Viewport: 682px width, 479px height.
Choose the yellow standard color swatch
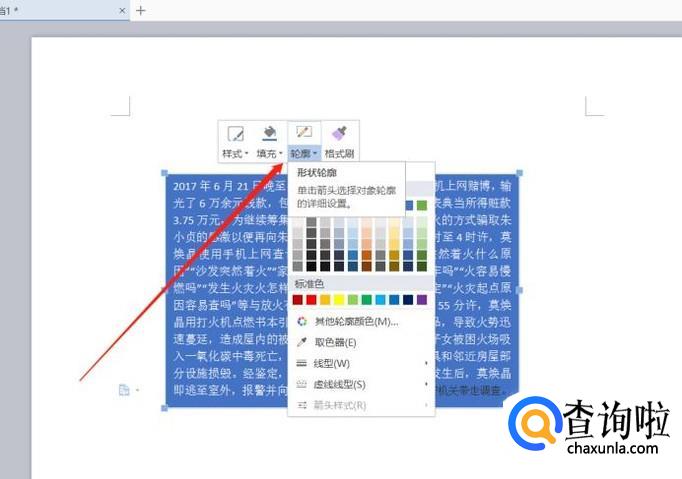340,299
